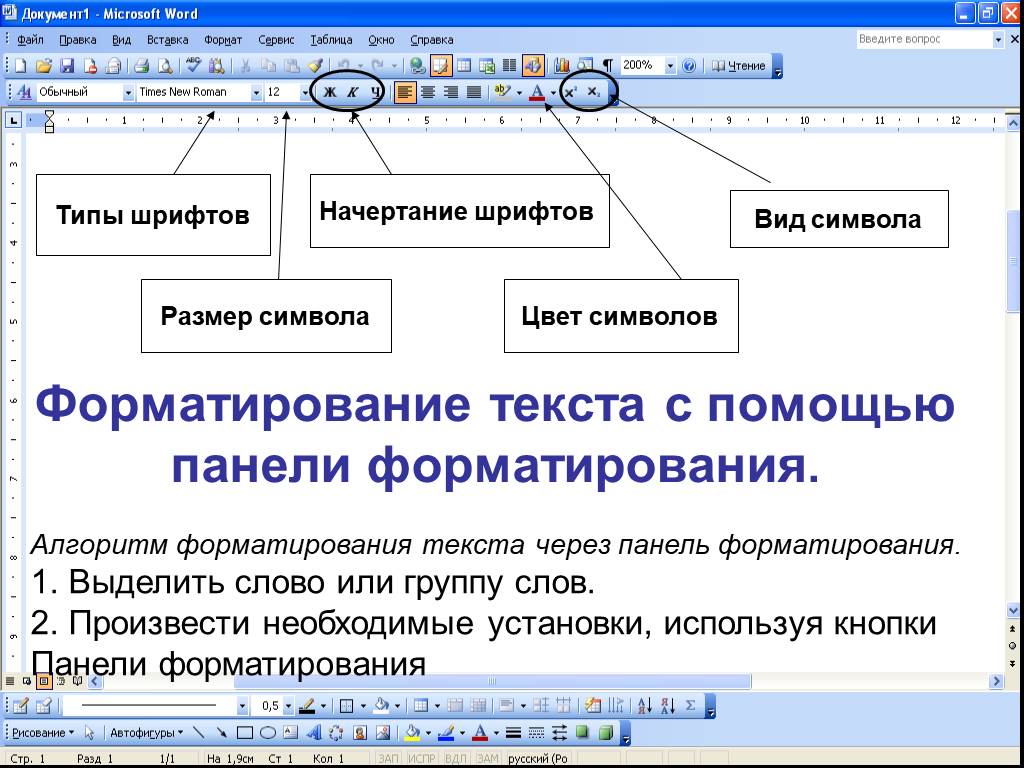Open the Файл menu
The height and width of the screenshot is (768, 1024).
30,40
